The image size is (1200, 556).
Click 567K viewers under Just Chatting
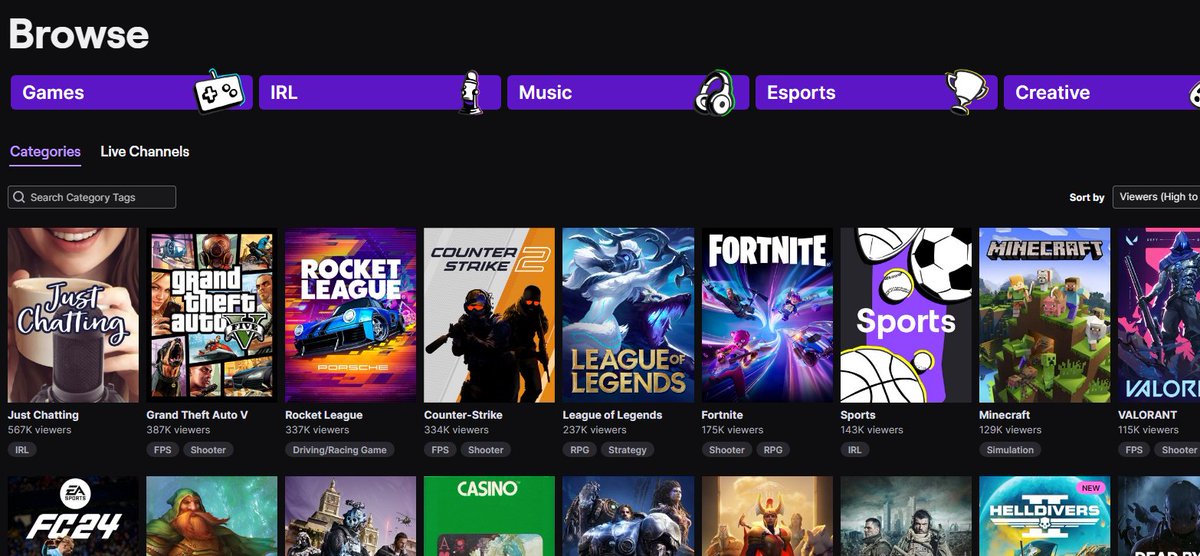point(40,430)
